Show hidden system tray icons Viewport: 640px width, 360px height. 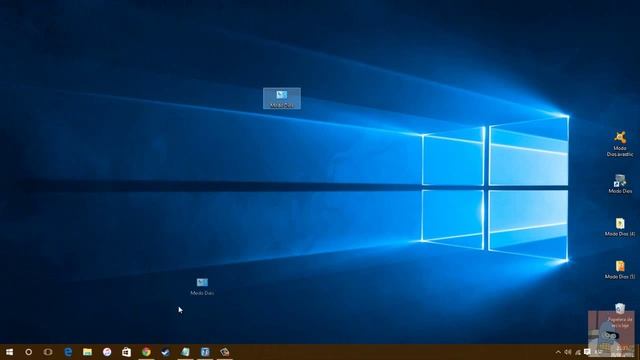pyautogui.click(x=558, y=352)
